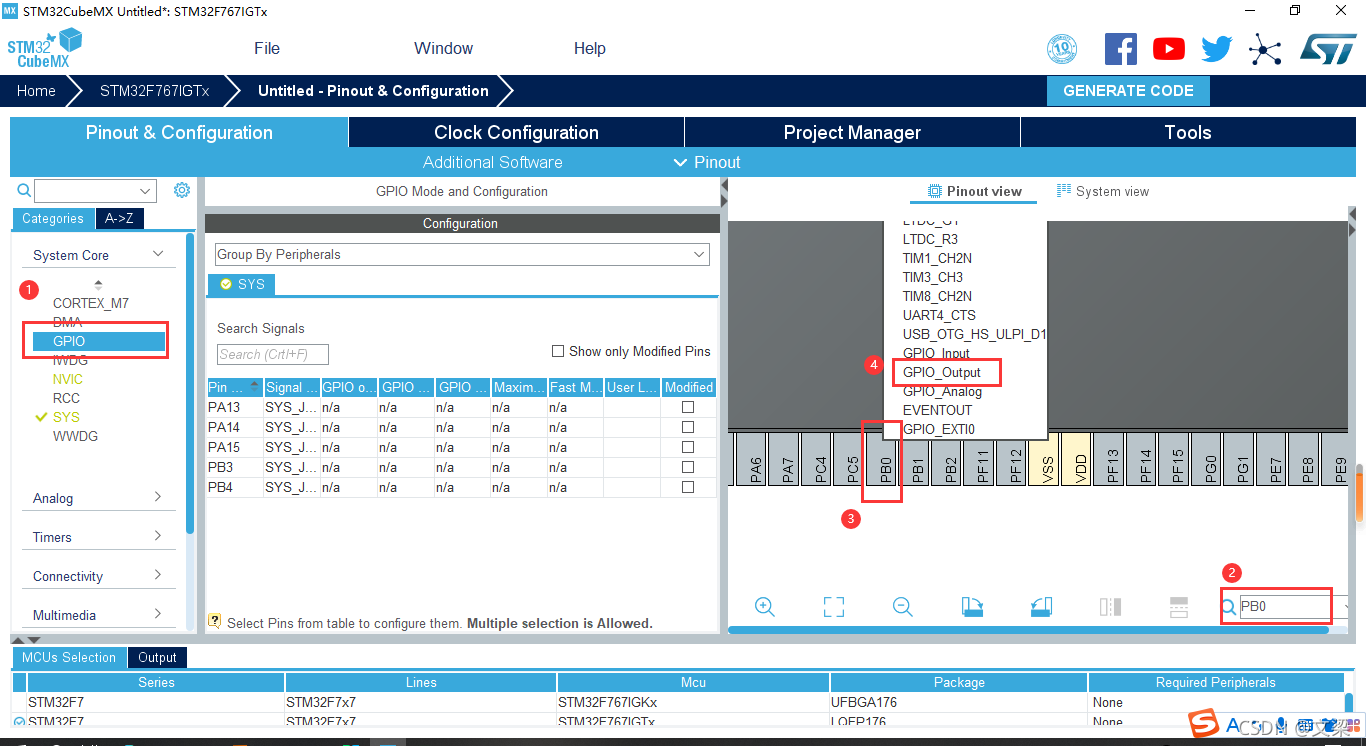Select RCC in System Core list

pyautogui.click(x=66, y=398)
